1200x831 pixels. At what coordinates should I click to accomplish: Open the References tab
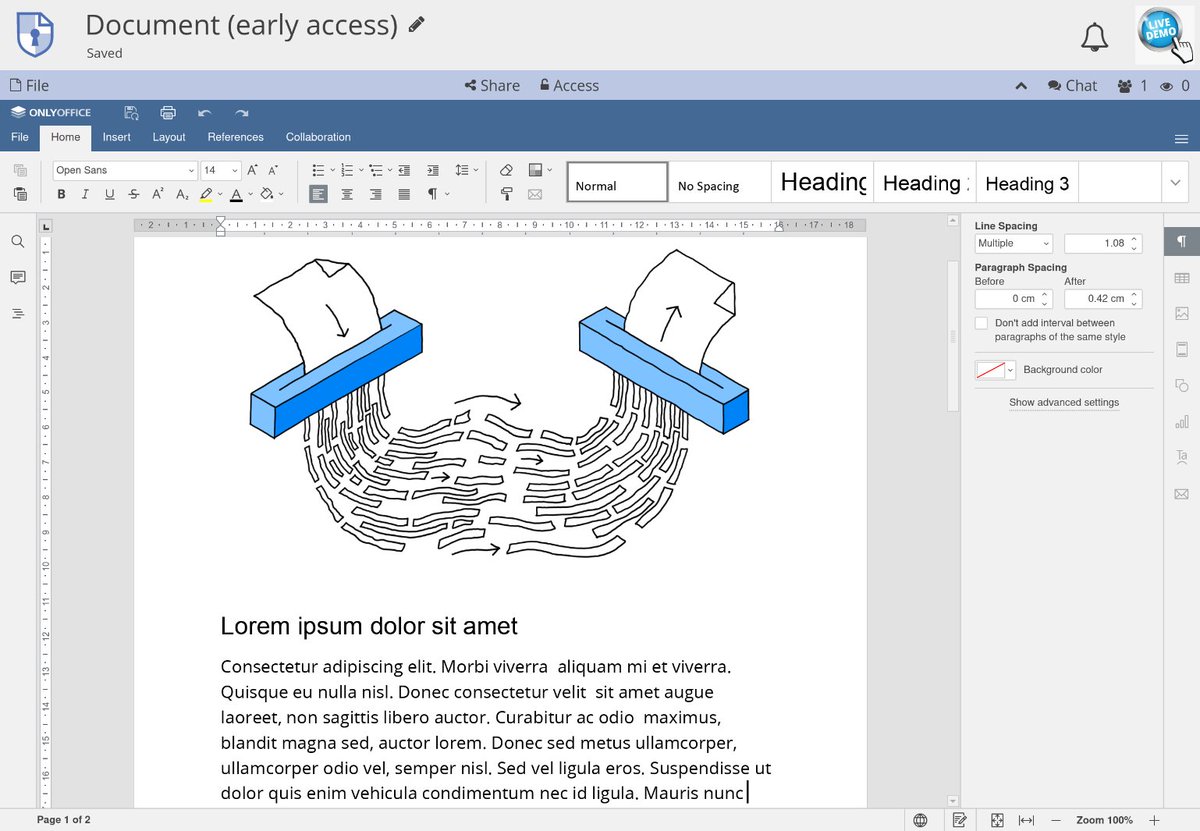[236, 137]
